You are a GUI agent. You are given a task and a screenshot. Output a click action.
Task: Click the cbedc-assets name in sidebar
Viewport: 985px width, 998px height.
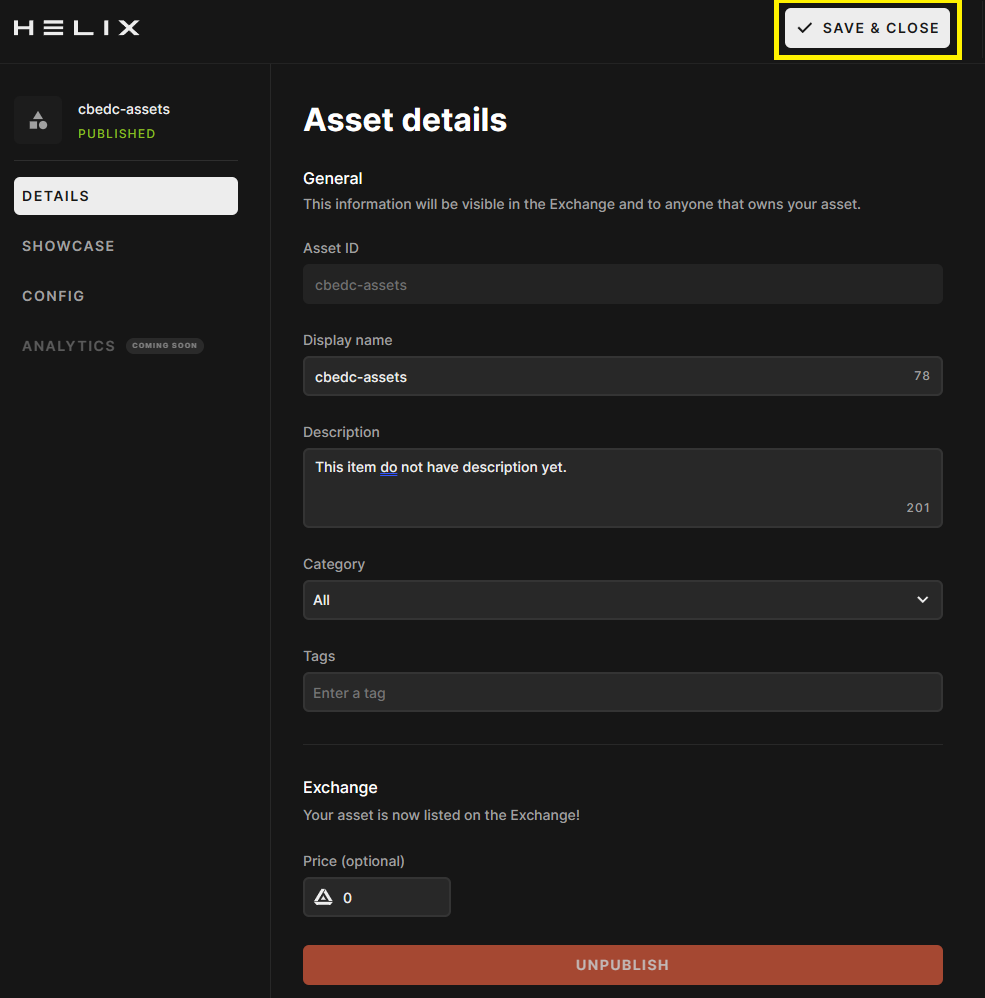click(124, 109)
